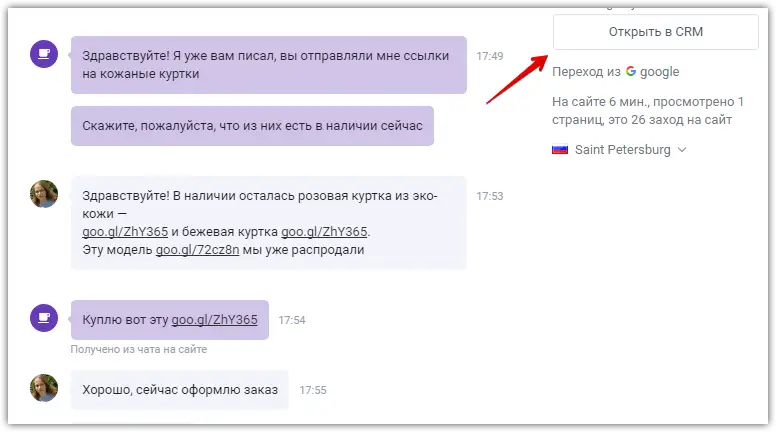Open goo.gl/ZhY365 link after "бежевая куртка"
776x432 pixels.
324,232
